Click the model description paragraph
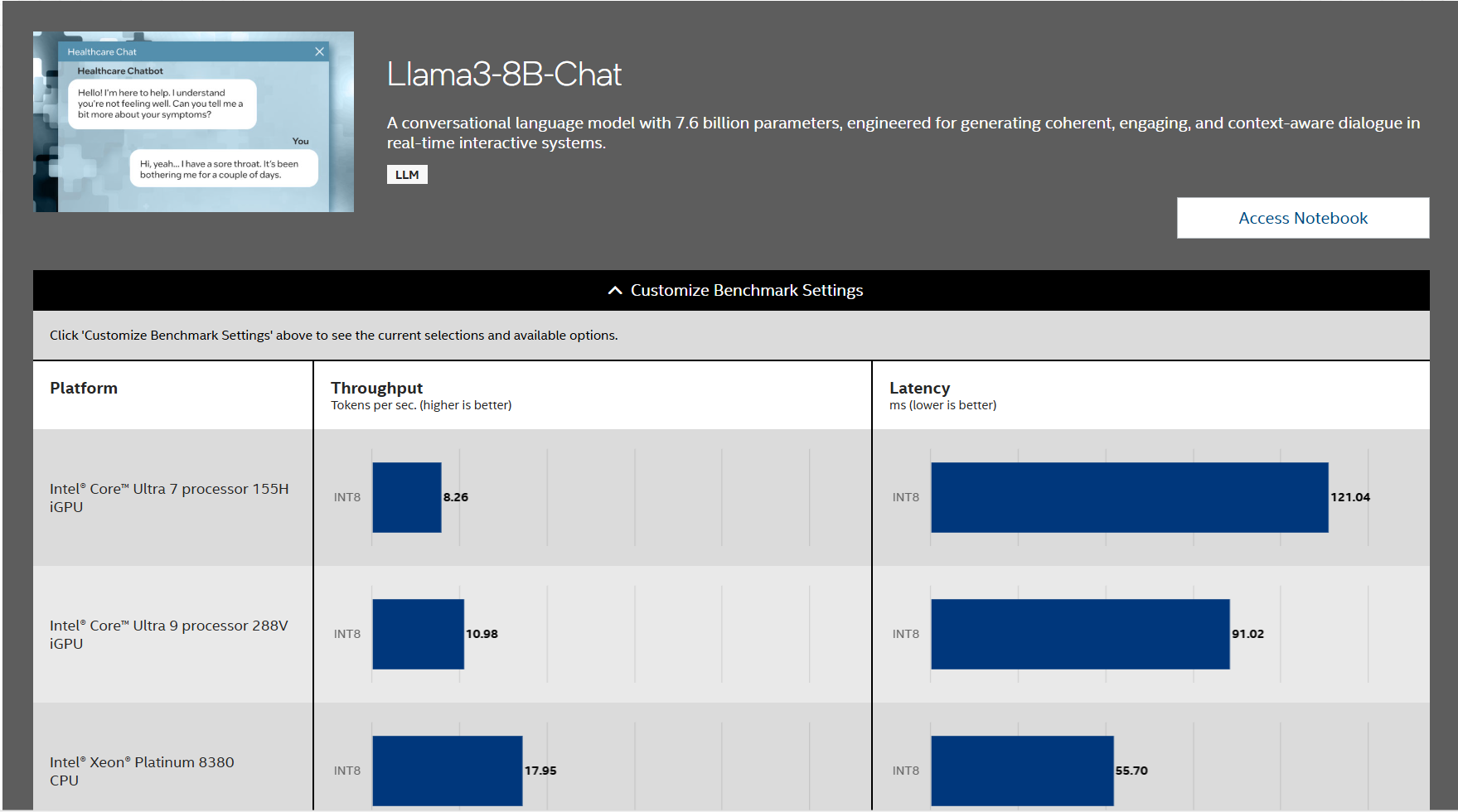Image resolution: width=1458 pixels, height=812 pixels. pyautogui.click(x=903, y=133)
